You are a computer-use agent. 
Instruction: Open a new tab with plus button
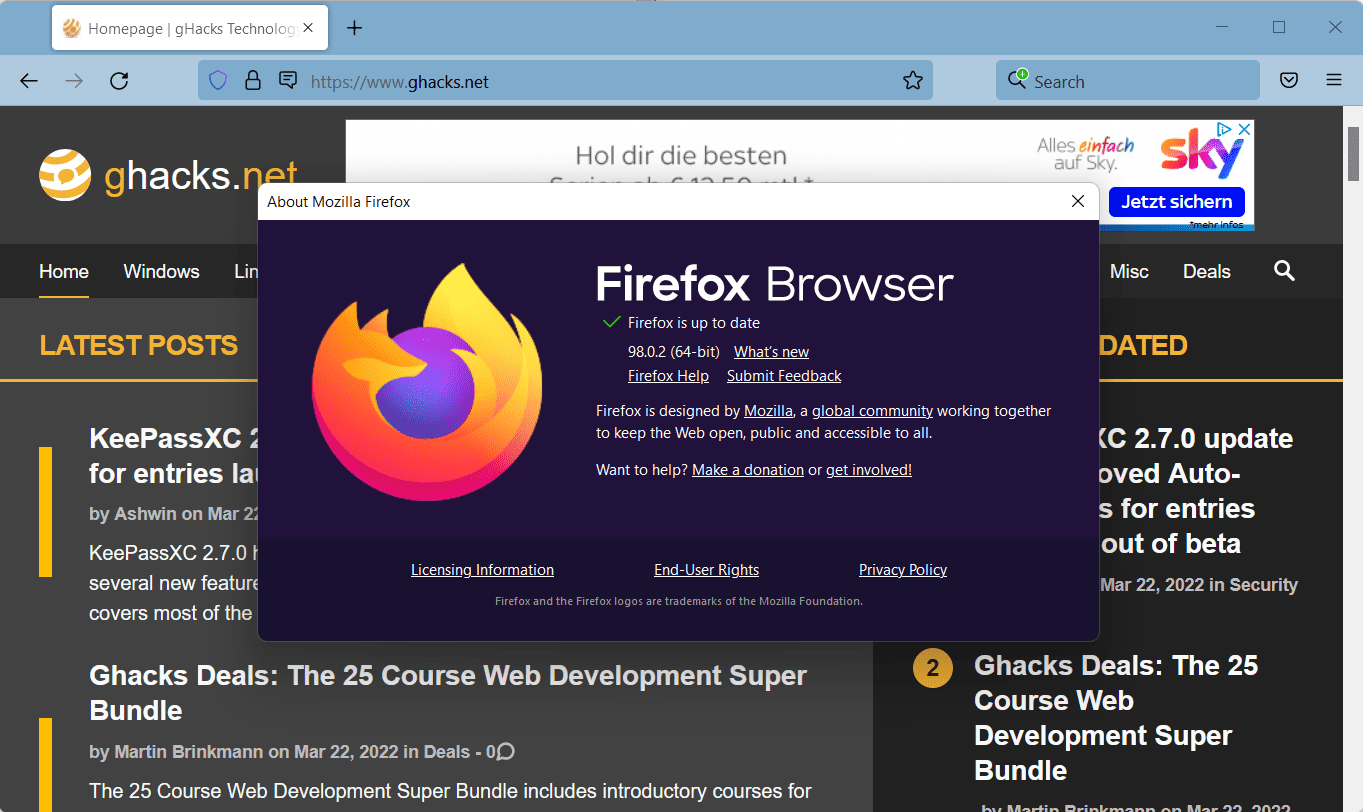[354, 28]
